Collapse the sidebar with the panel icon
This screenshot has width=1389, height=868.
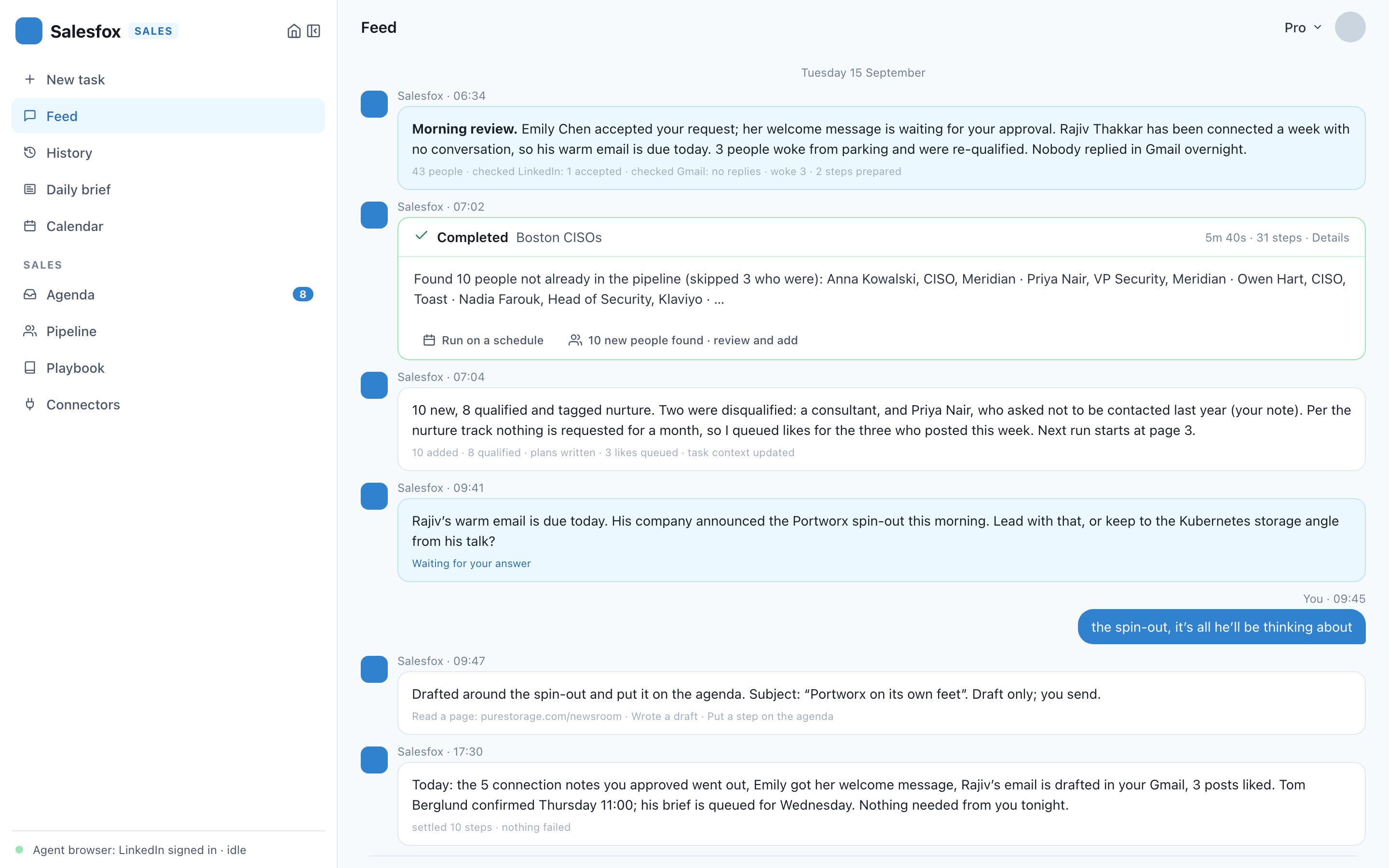click(313, 31)
